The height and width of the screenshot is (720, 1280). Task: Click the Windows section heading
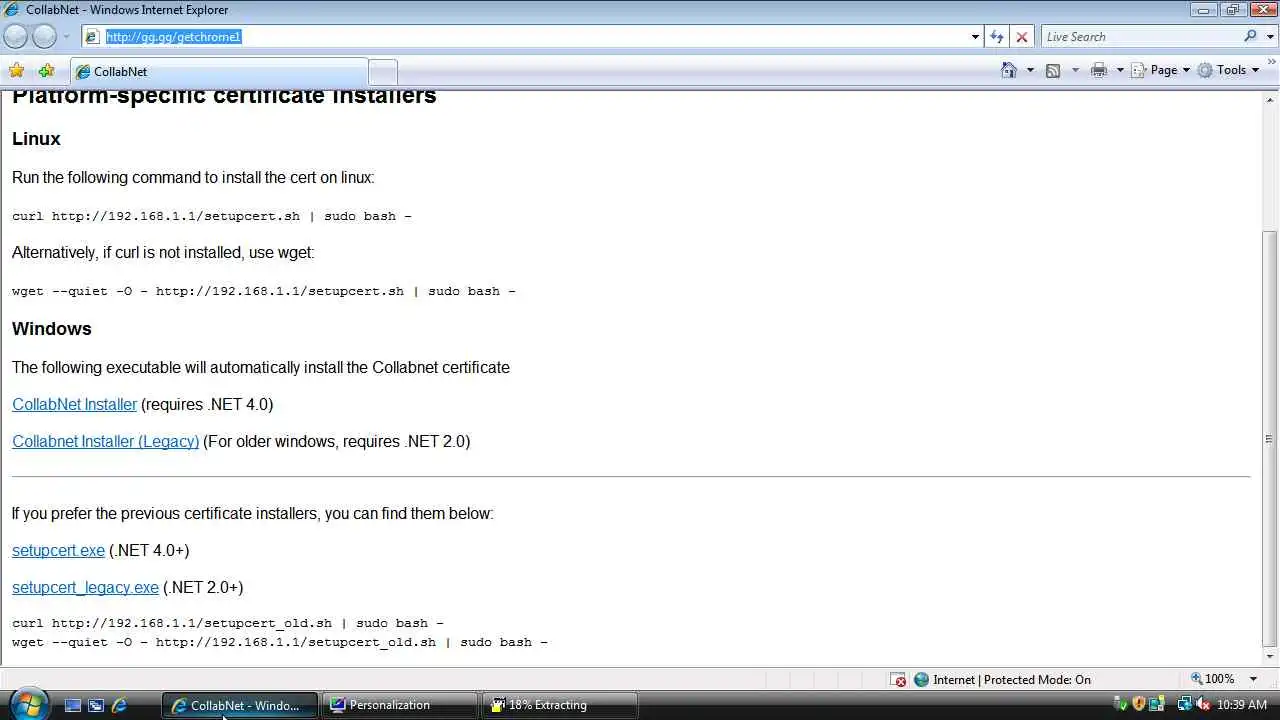52,329
